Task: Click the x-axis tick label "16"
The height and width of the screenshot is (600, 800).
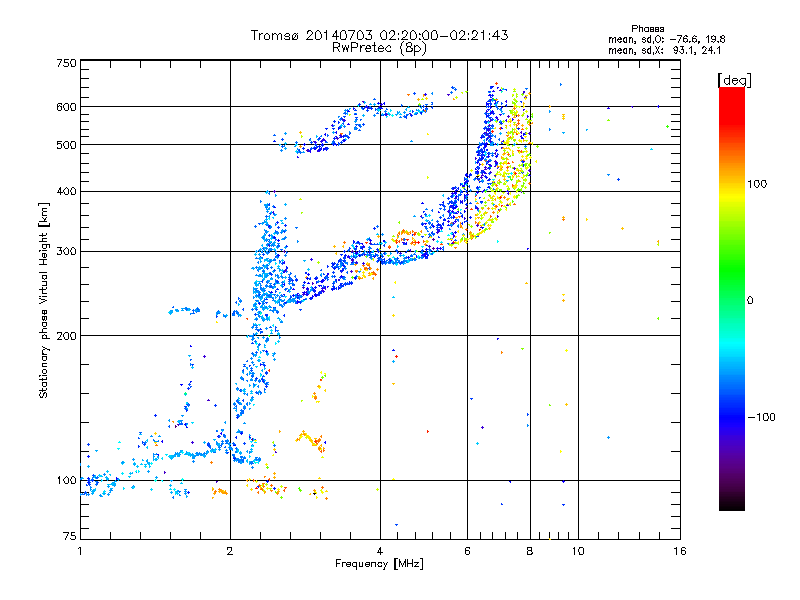Action: 680,551
